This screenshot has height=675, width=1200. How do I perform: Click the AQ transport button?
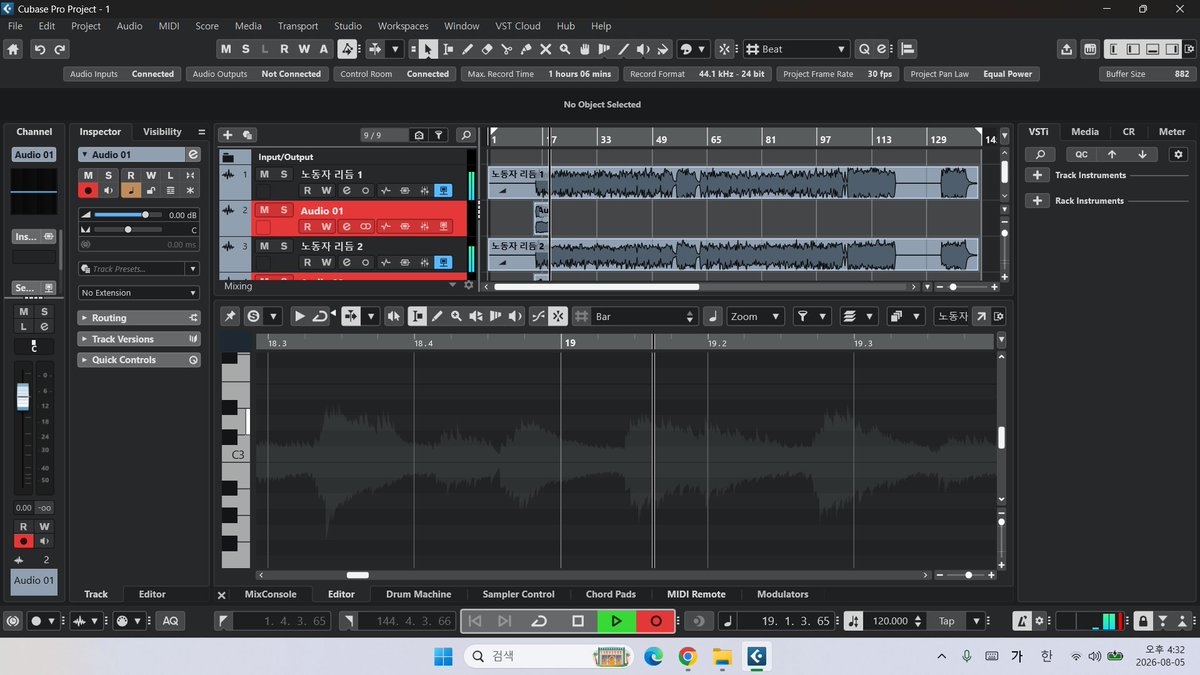point(170,621)
